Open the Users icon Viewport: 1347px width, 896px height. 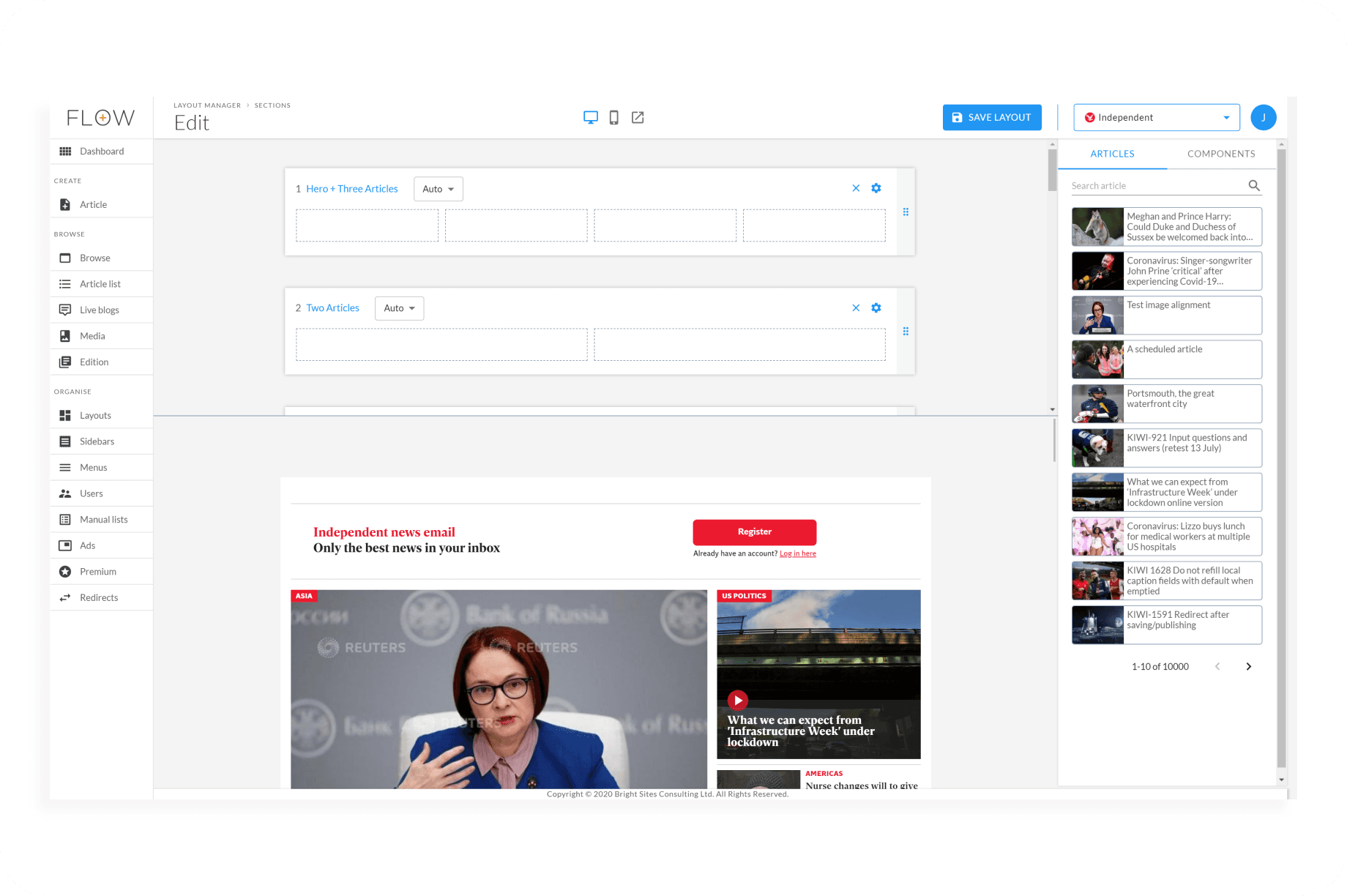pyautogui.click(x=65, y=493)
